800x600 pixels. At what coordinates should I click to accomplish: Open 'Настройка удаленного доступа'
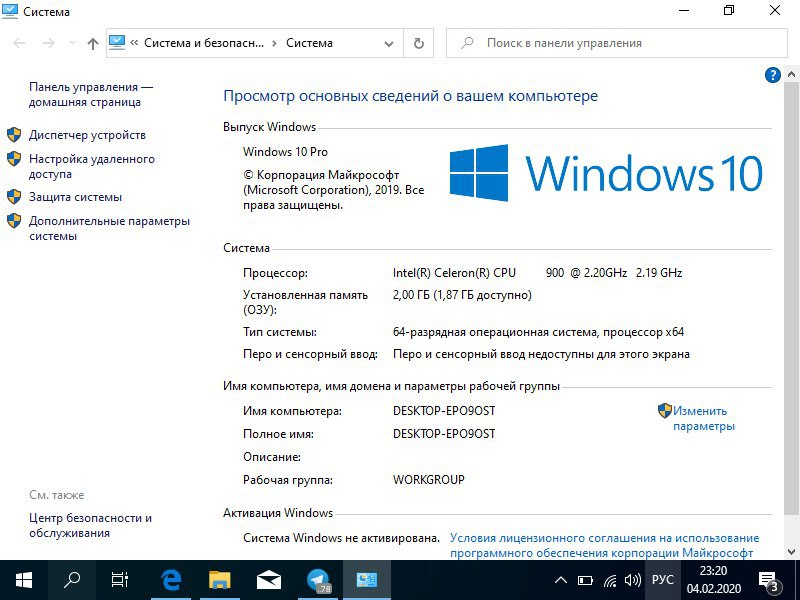coord(92,166)
